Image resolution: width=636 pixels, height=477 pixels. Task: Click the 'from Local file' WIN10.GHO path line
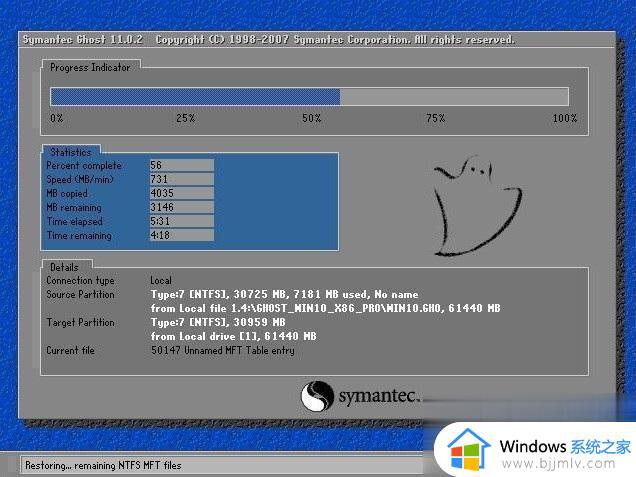coord(325,308)
